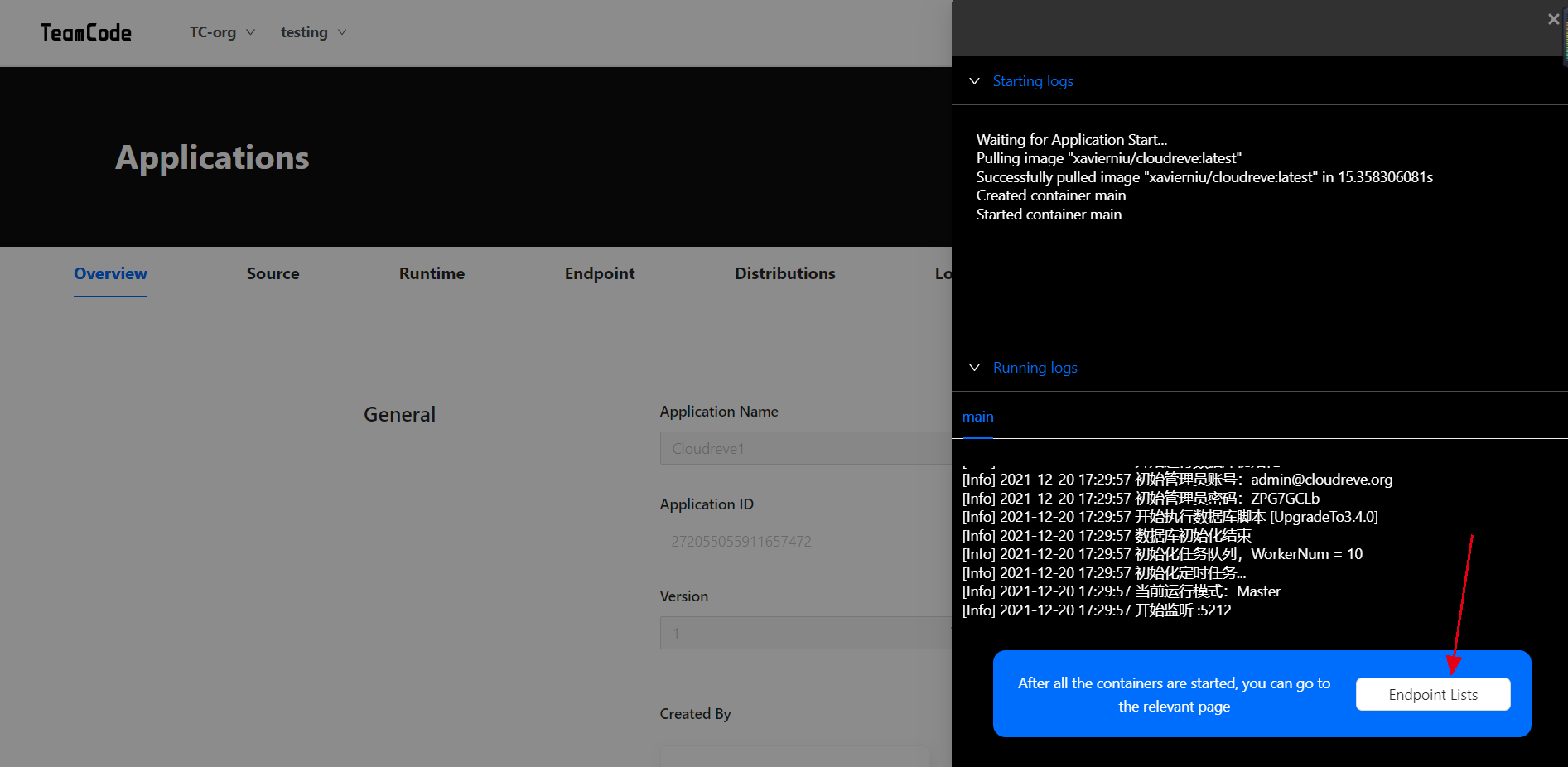Click the Version input field
The width and height of the screenshot is (1568, 767).
[804, 633]
